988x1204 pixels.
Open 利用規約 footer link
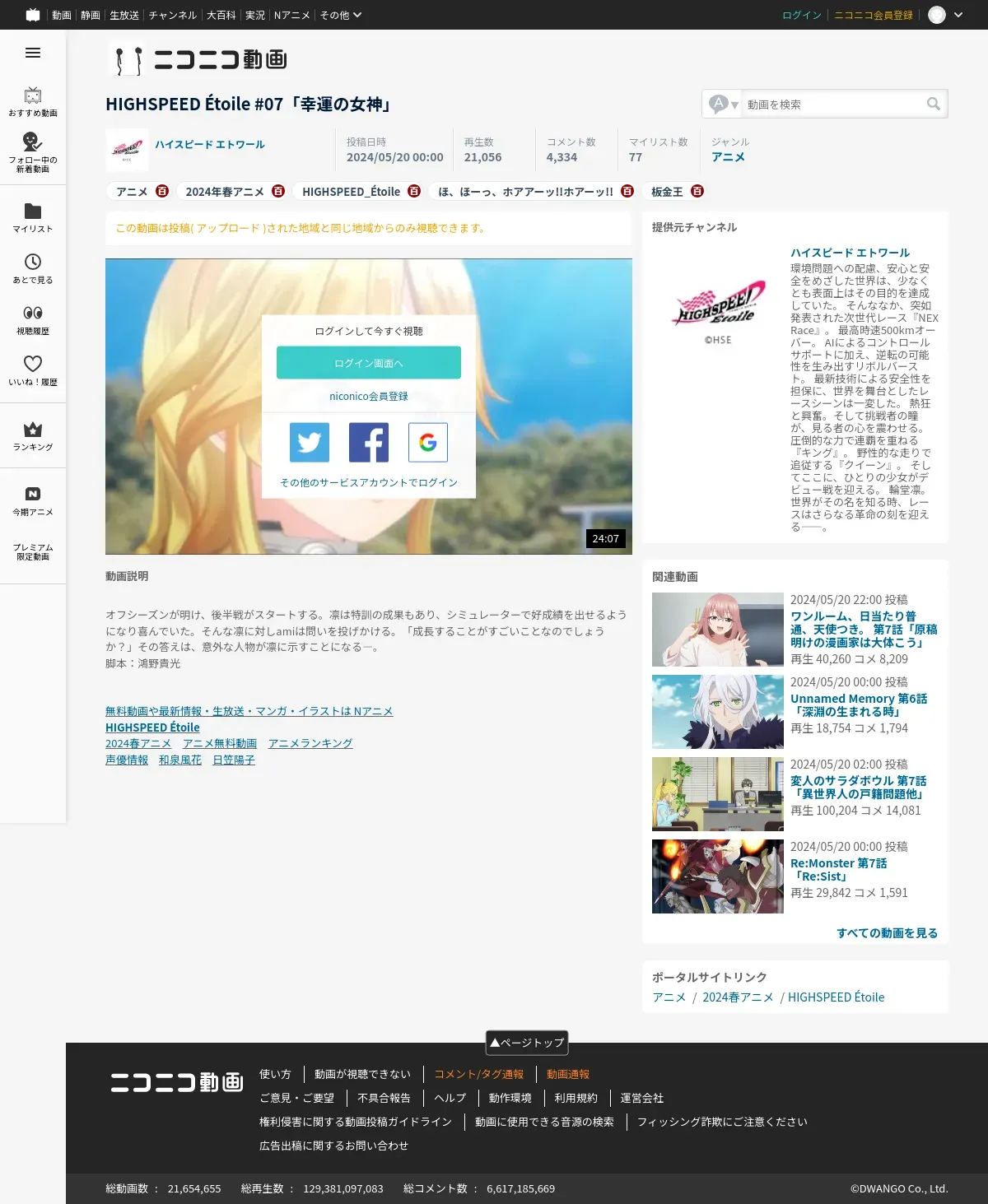(576, 1098)
